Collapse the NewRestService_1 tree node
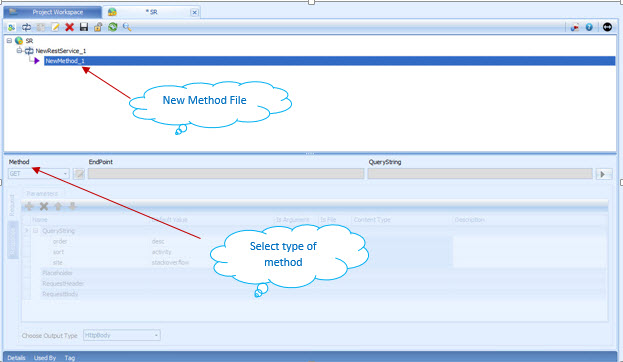Image resolution: width=623 pixels, height=362 pixels. point(19,50)
